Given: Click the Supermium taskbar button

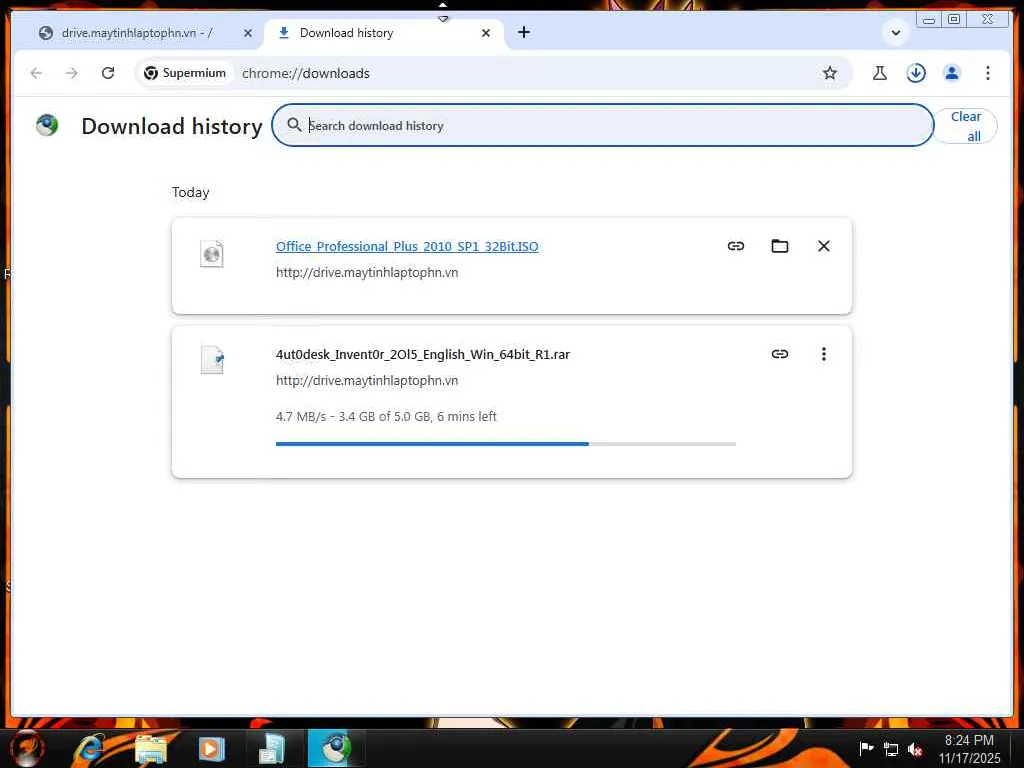Looking at the screenshot, I should point(336,748).
